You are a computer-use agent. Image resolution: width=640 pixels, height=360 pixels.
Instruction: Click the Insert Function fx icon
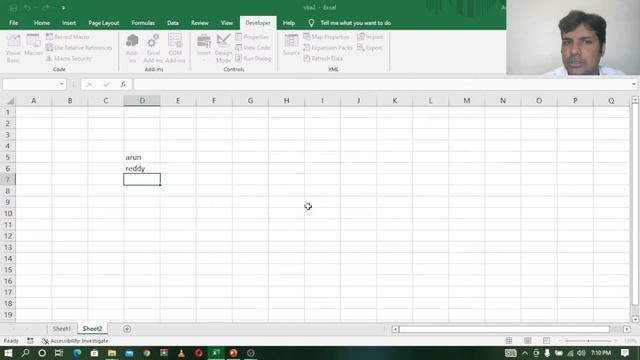(123, 84)
